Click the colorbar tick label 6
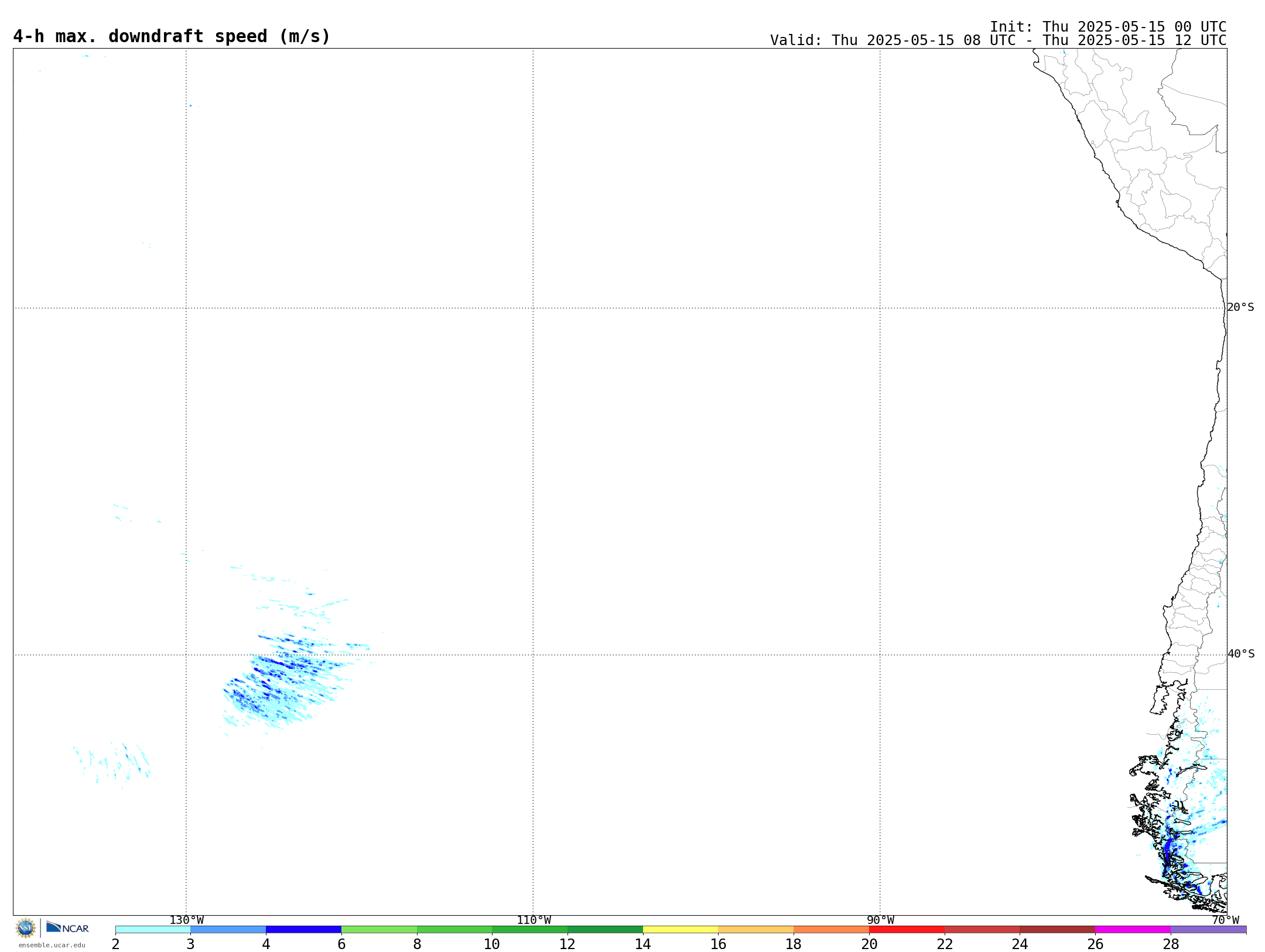The width and height of the screenshot is (1265, 952). pos(341,944)
